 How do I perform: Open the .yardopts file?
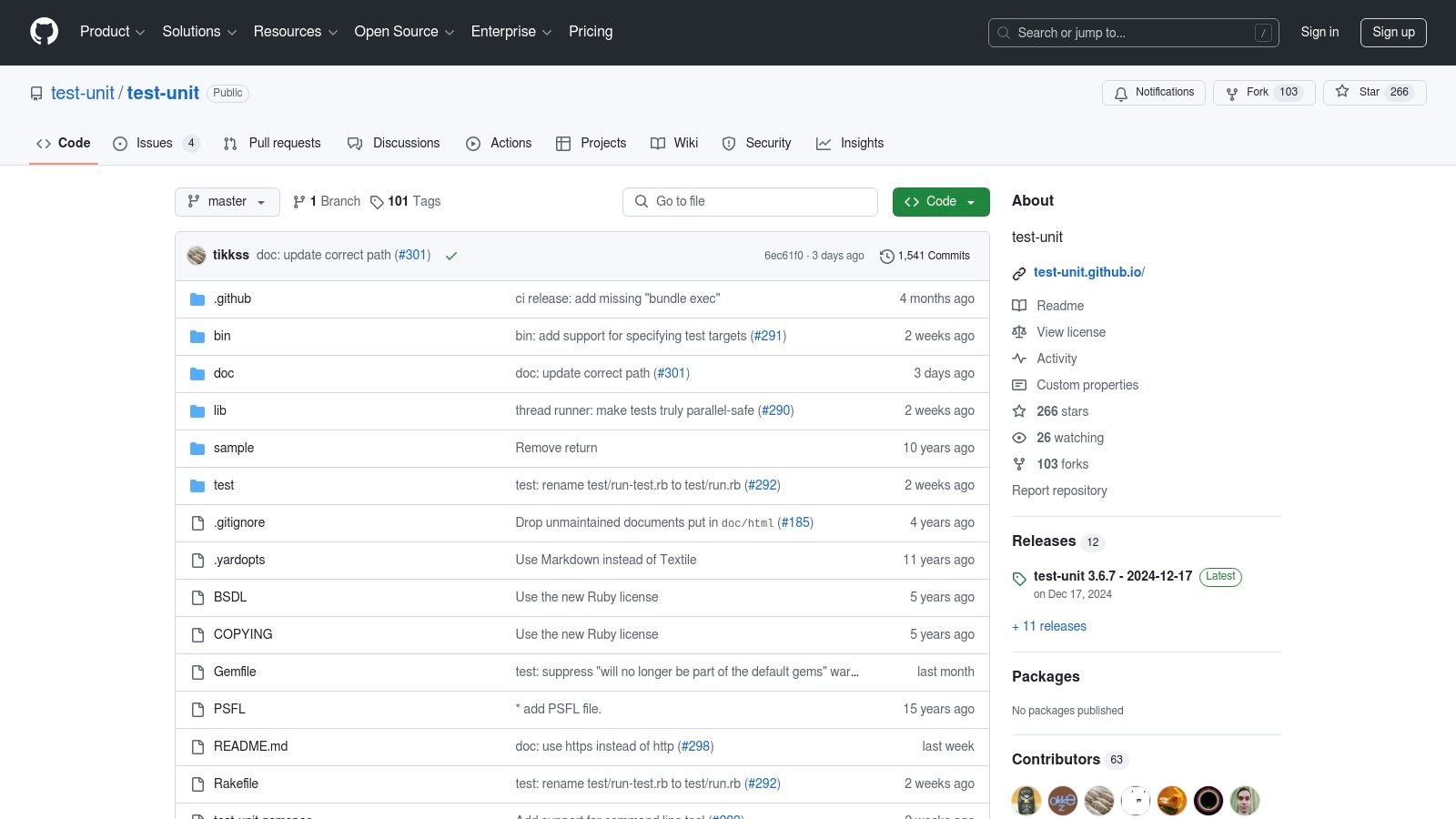239,561
